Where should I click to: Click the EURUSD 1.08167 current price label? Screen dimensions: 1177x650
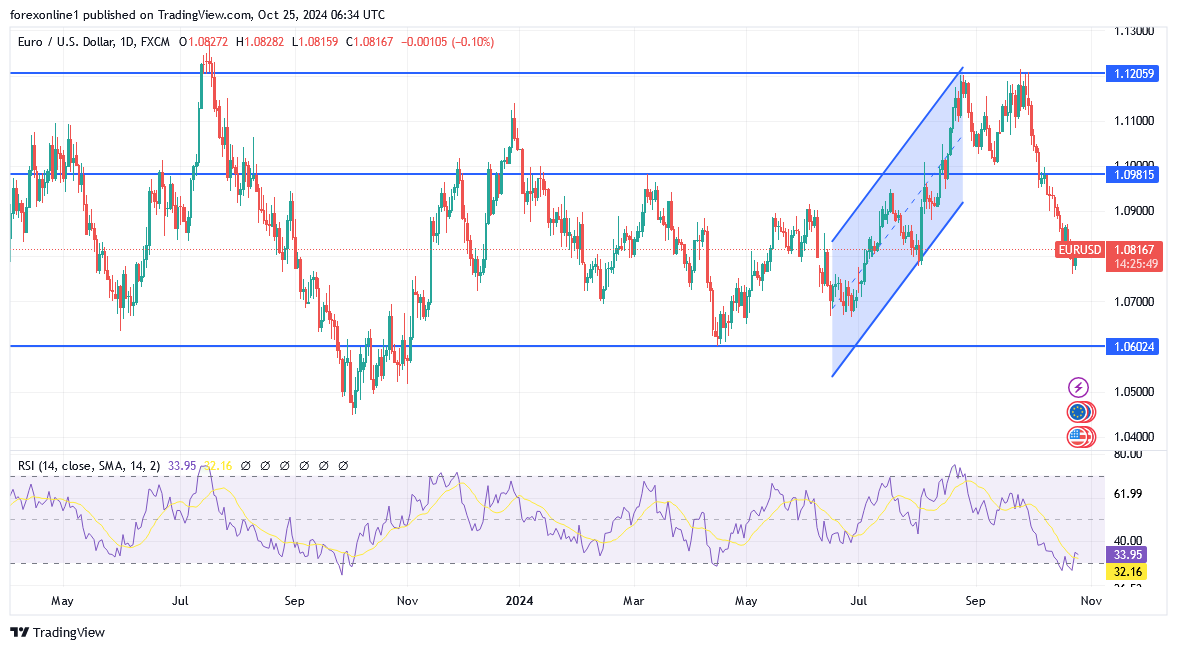[1109, 250]
